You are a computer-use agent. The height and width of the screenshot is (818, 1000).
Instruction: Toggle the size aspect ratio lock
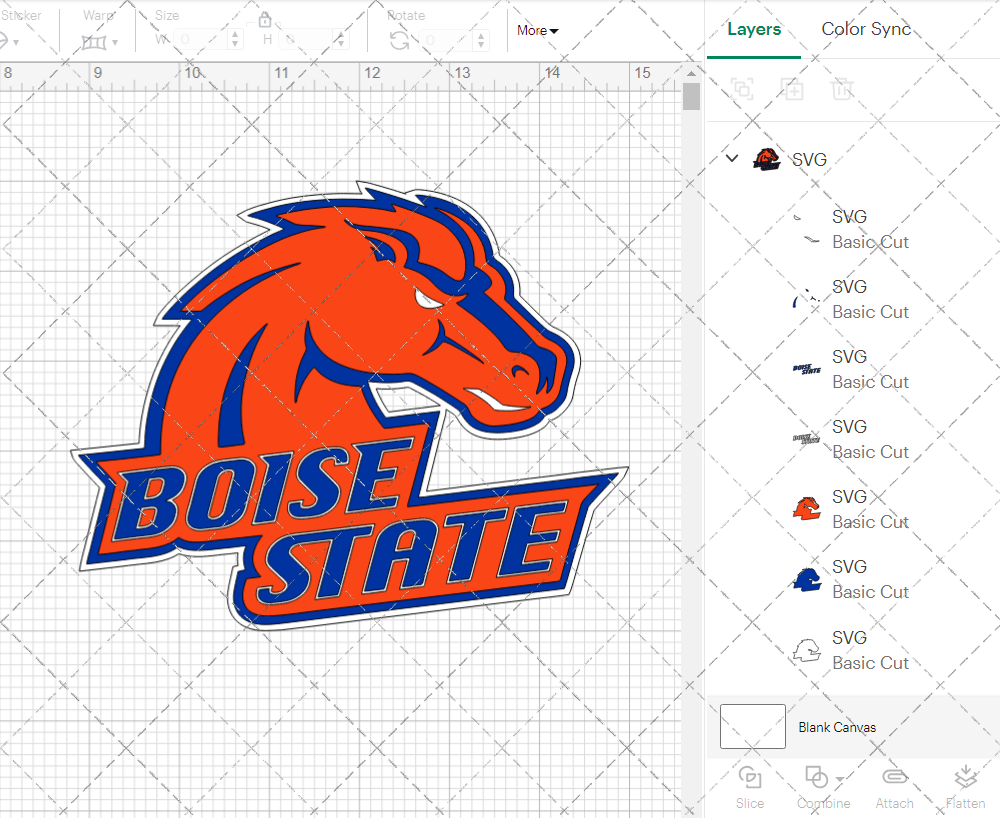265,19
